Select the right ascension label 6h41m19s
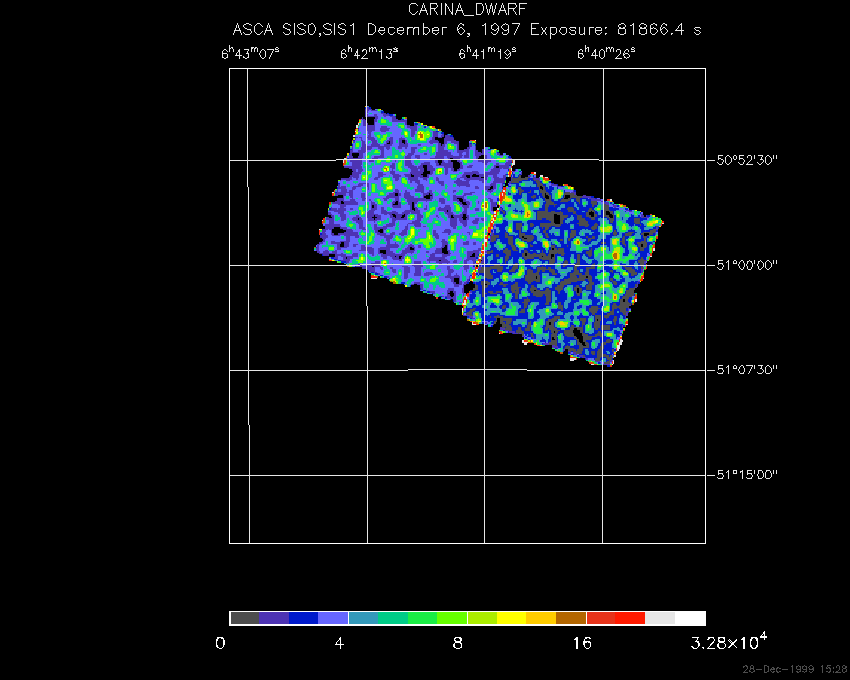The height and width of the screenshot is (680, 850). 487,53
